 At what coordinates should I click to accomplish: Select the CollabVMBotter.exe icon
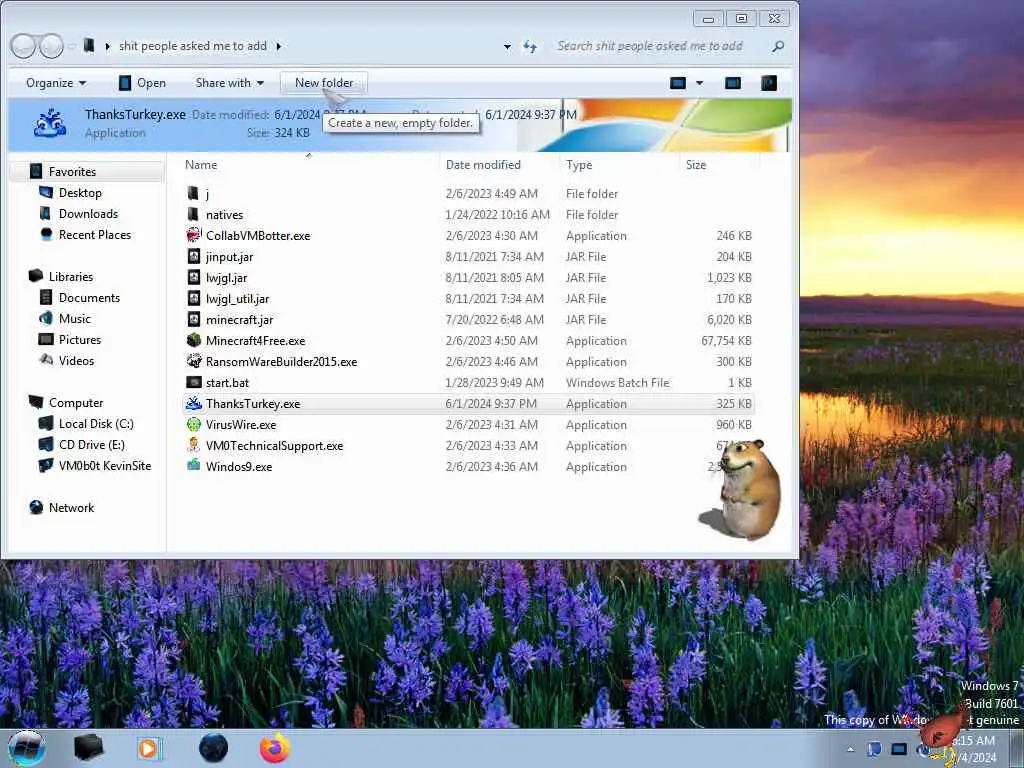click(x=193, y=235)
